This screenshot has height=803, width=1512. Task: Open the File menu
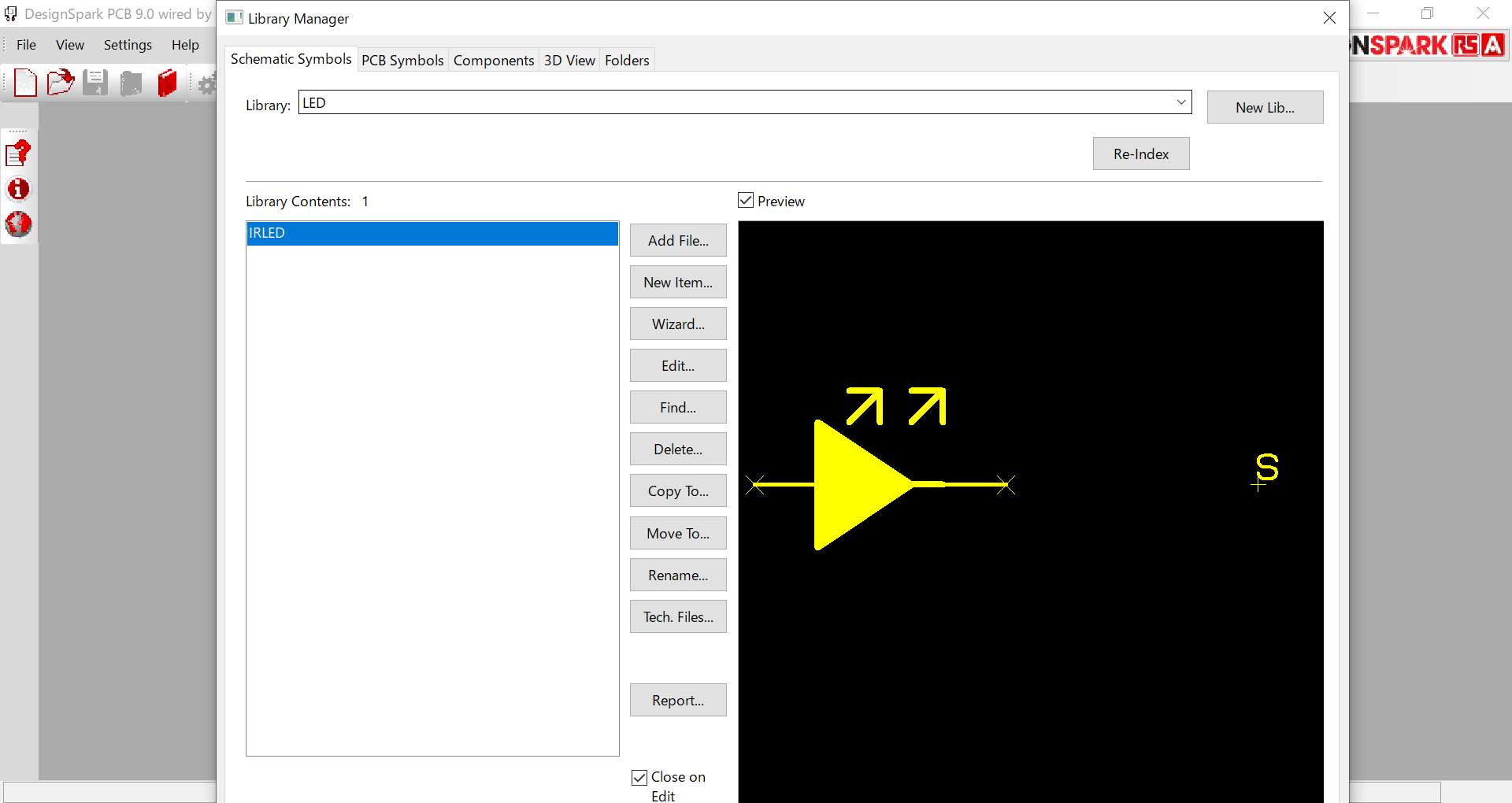[x=26, y=45]
